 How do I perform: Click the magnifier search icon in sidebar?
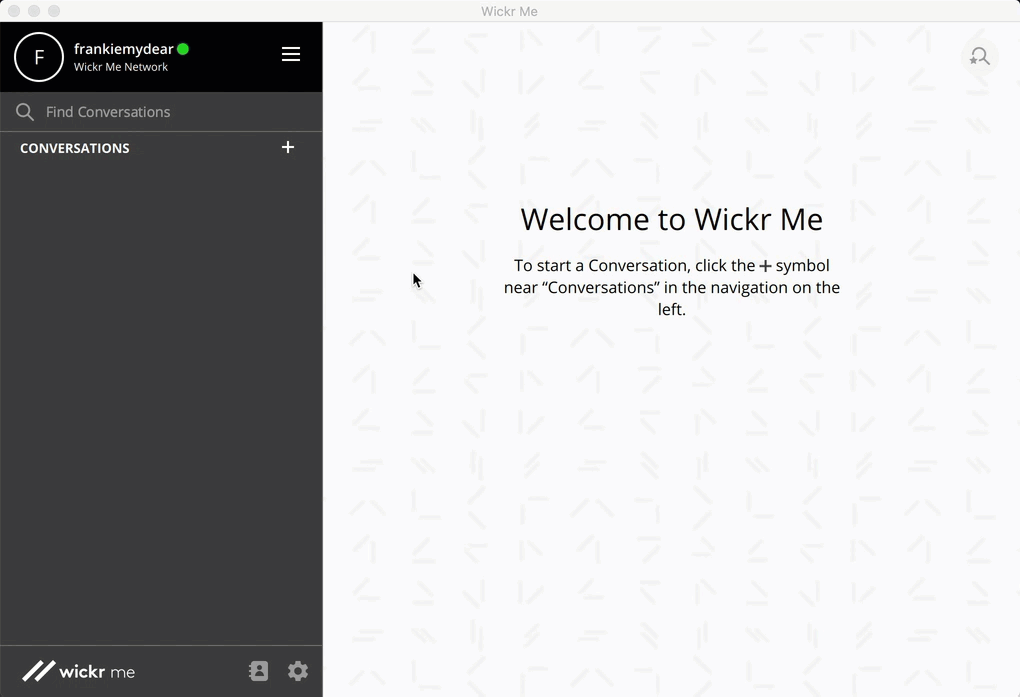point(25,112)
